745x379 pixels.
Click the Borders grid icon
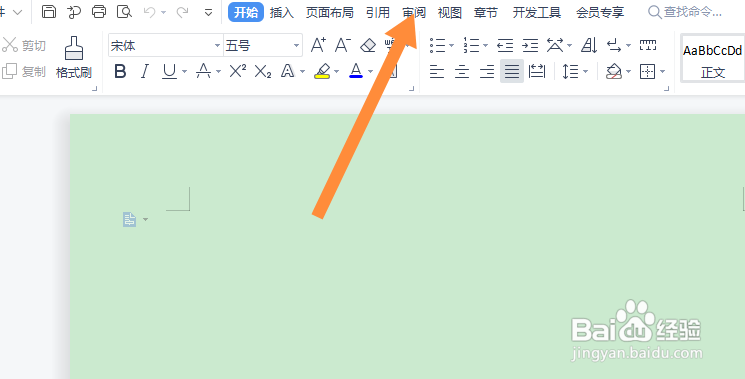[x=648, y=72]
